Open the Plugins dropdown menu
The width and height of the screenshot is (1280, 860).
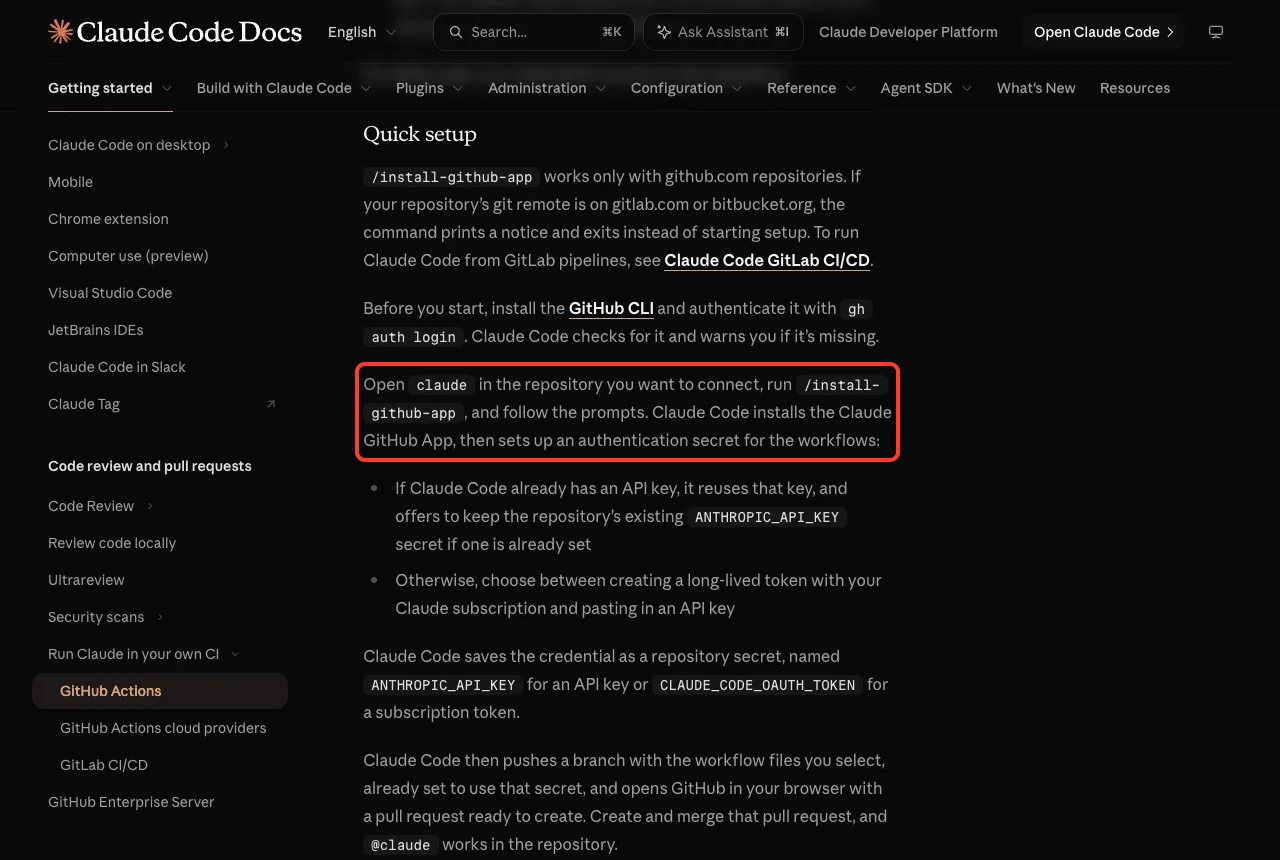tap(429, 88)
